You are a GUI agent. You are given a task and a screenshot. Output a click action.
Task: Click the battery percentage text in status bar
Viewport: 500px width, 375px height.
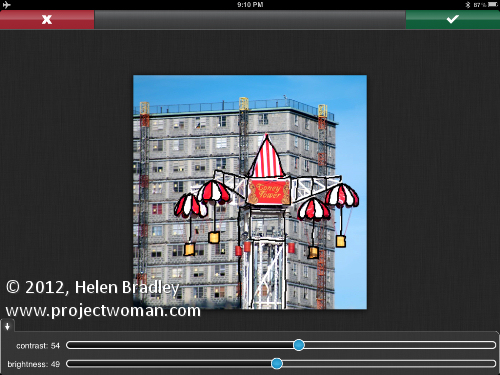(479, 5)
